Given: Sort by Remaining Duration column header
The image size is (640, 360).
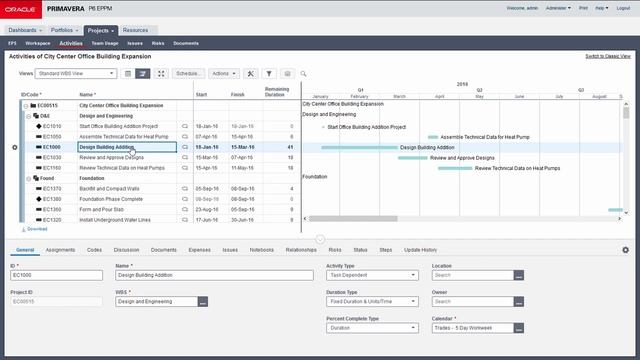Looking at the screenshot, I should click(x=277, y=92).
